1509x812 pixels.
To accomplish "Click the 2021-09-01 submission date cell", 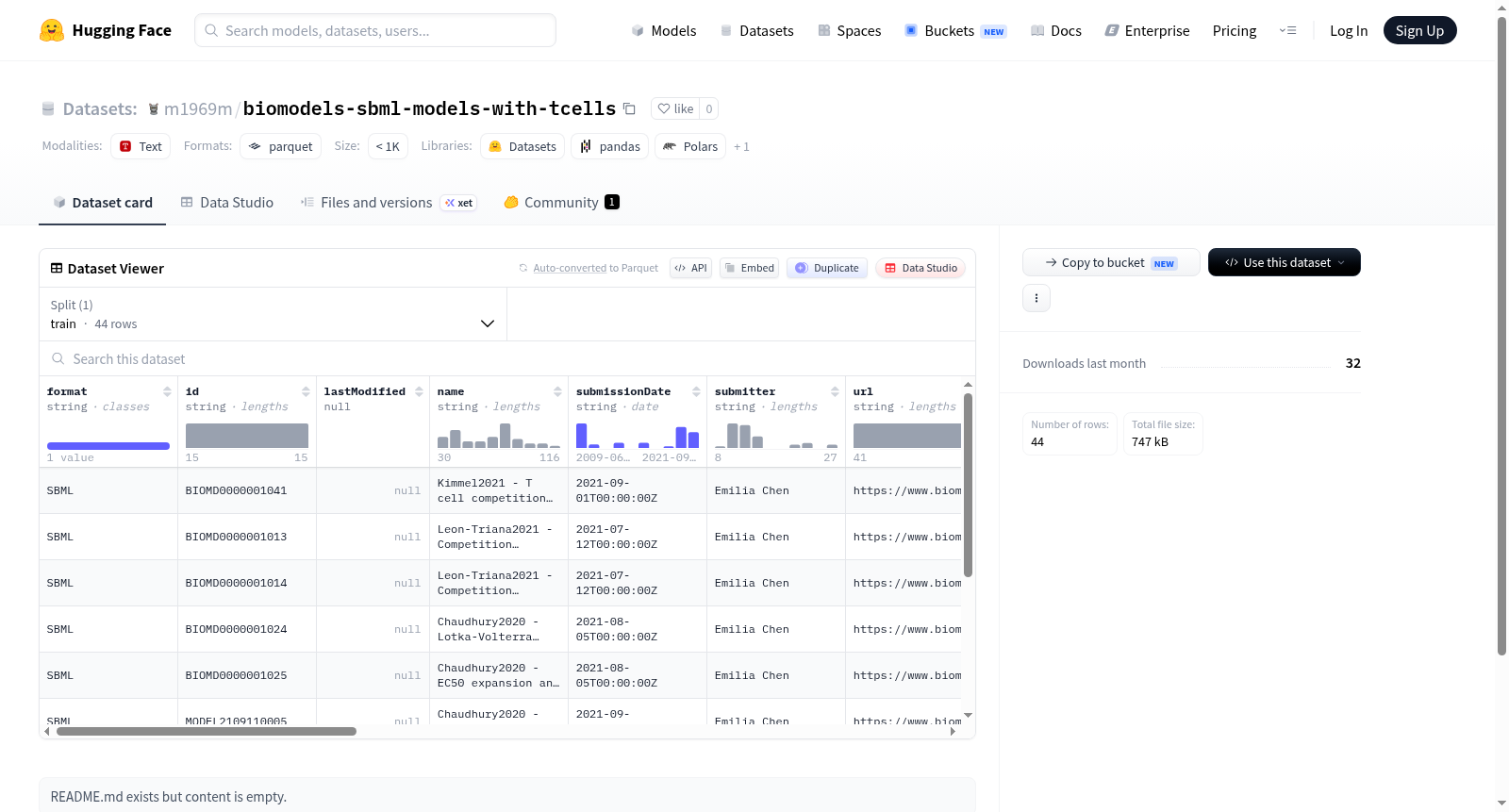I will [638, 490].
